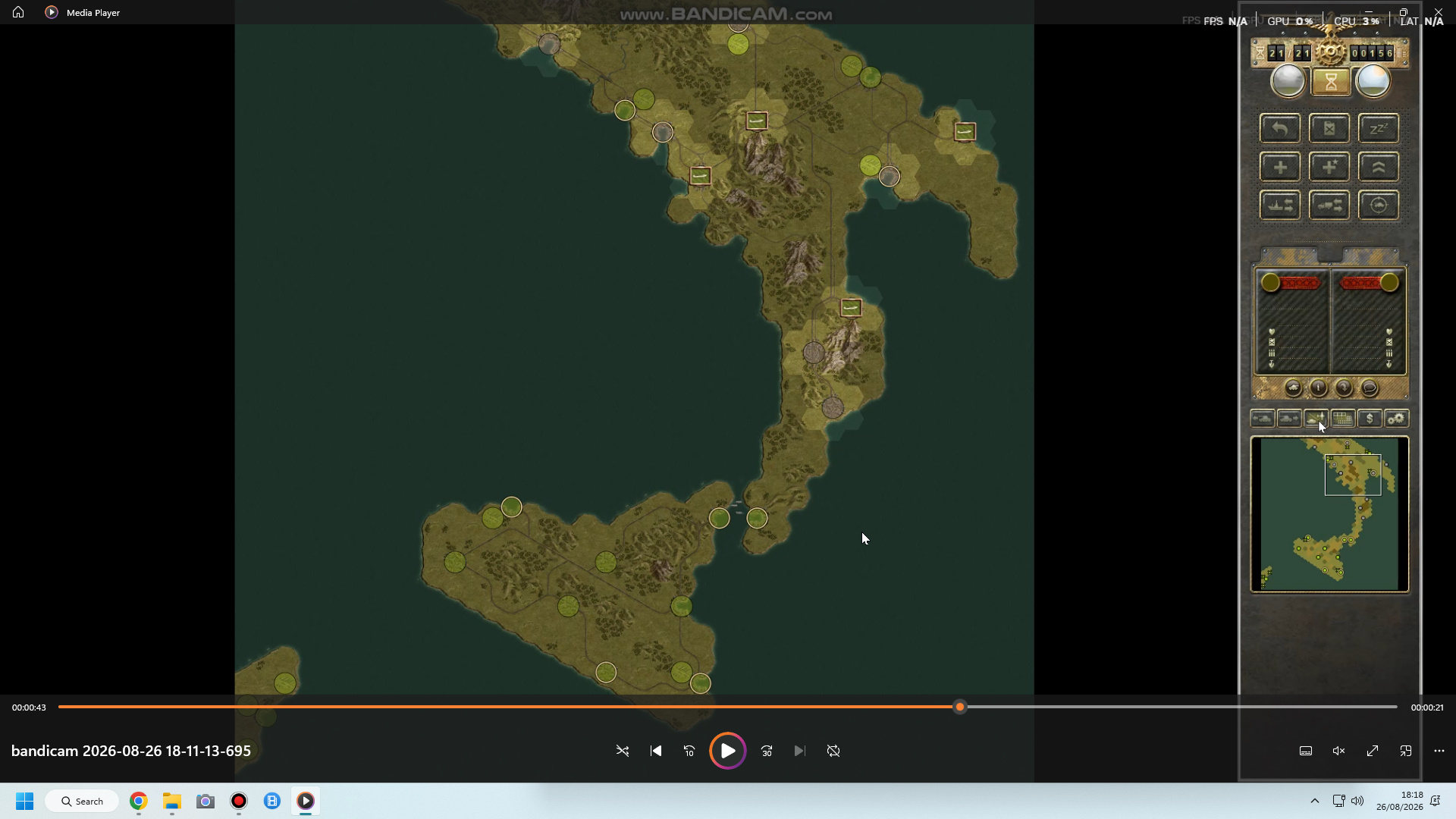Click the truck mount/dismount transport button
This screenshot has width=1456, height=819.
click(x=1329, y=206)
